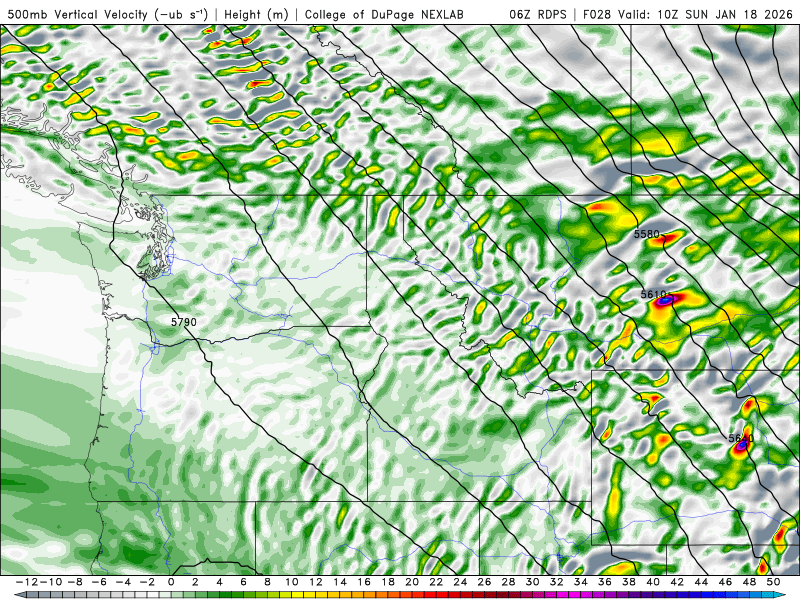Click the 36 value on the color scale
Viewport: 800px width, 600px height.
(x=605, y=582)
